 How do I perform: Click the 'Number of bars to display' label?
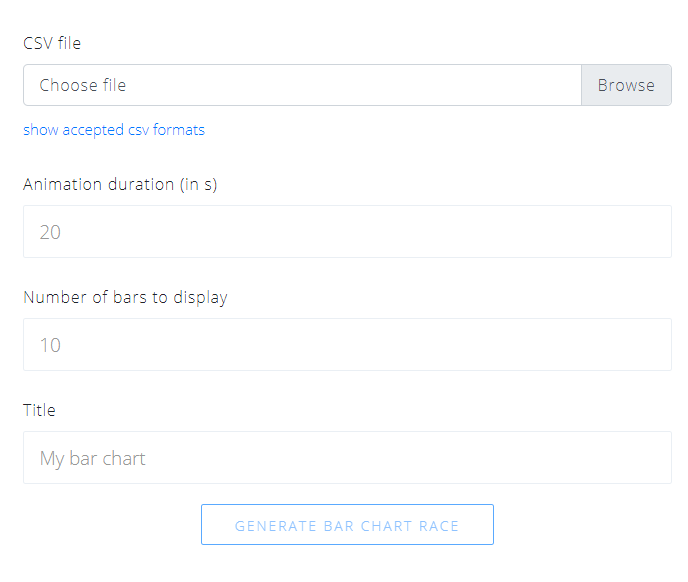(125, 297)
